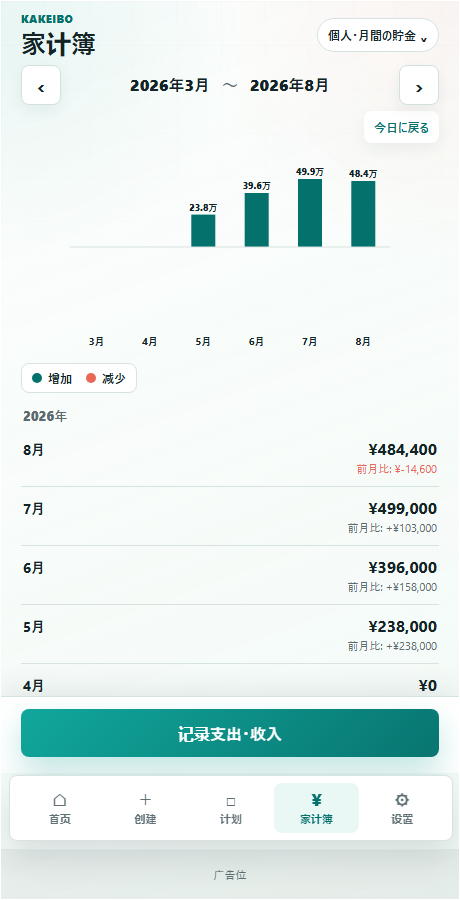The width and height of the screenshot is (460, 900).
Task: Click the red 减少 legend dot
Action: coord(91,378)
